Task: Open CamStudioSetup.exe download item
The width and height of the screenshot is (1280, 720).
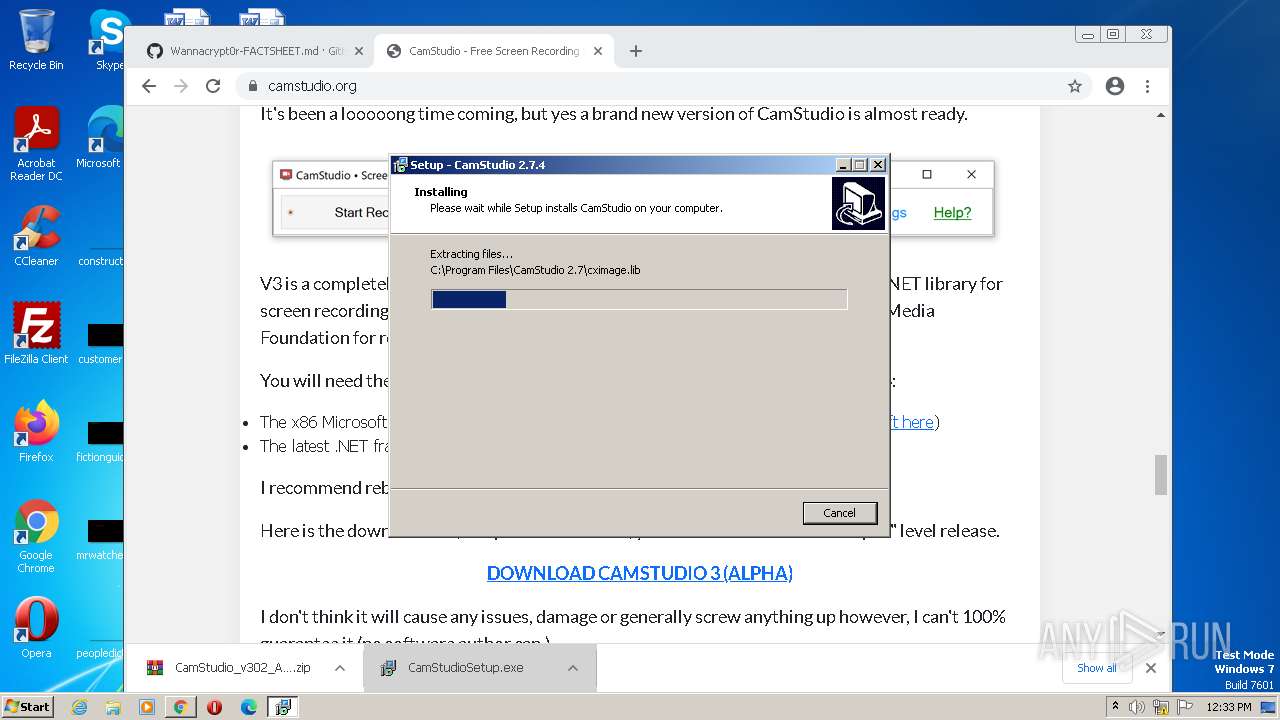Action: (x=466, y=668)
